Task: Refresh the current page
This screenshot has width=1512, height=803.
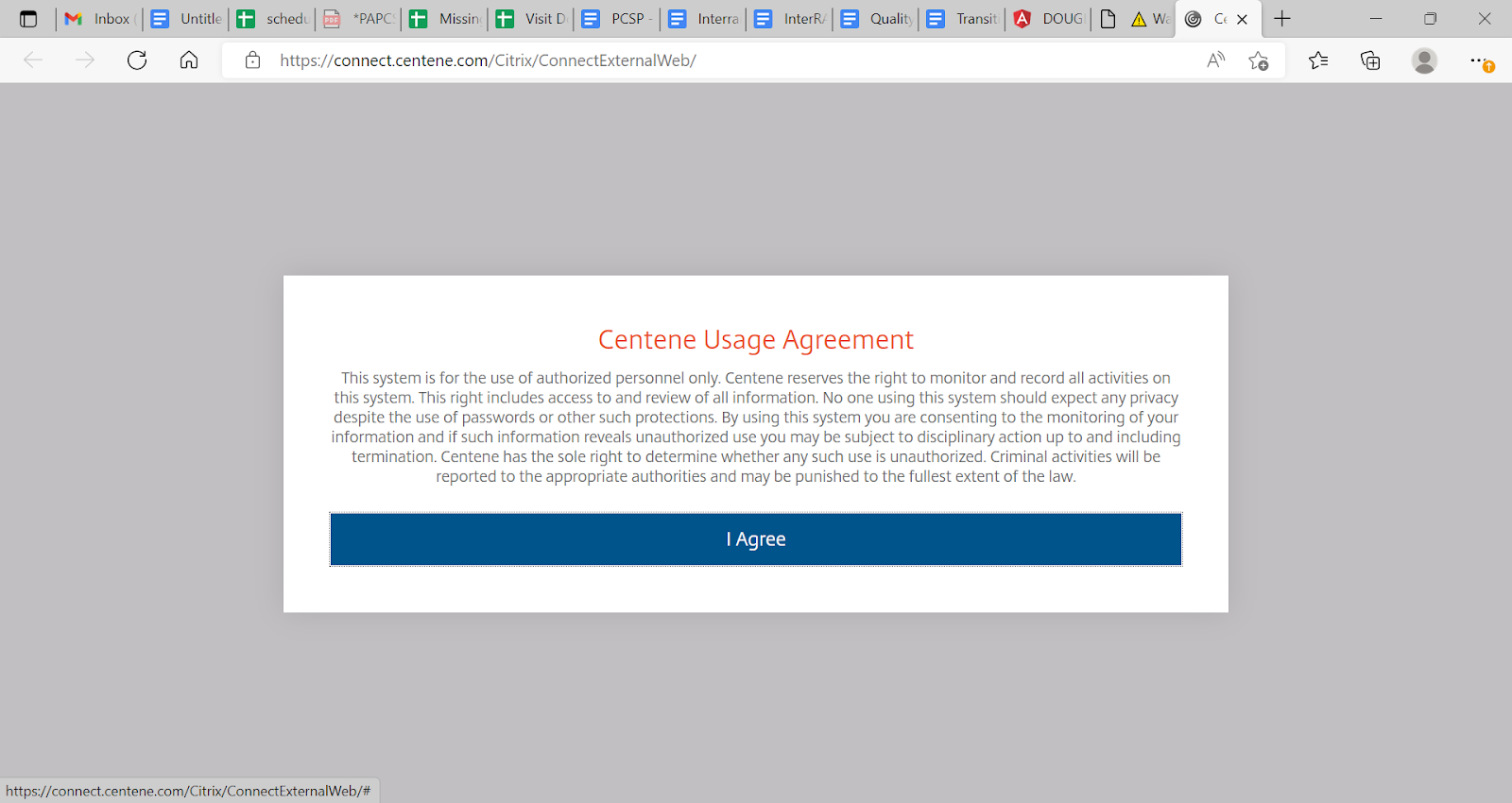Action: coord(137,60)
